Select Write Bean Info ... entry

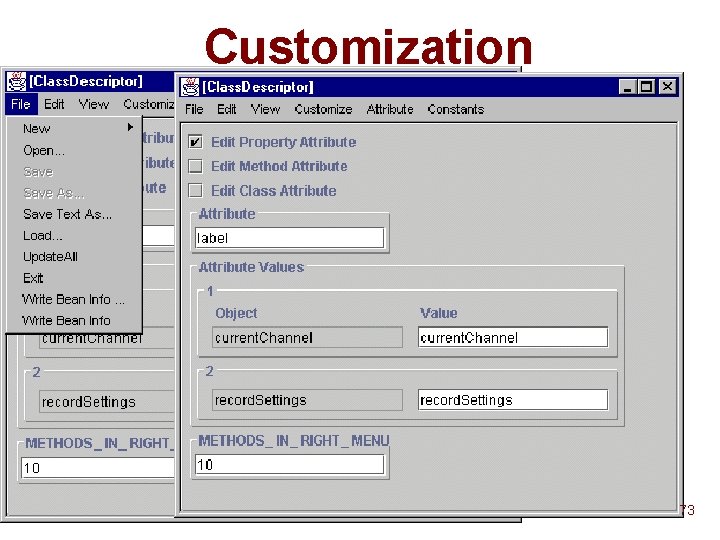click(73, 299)
